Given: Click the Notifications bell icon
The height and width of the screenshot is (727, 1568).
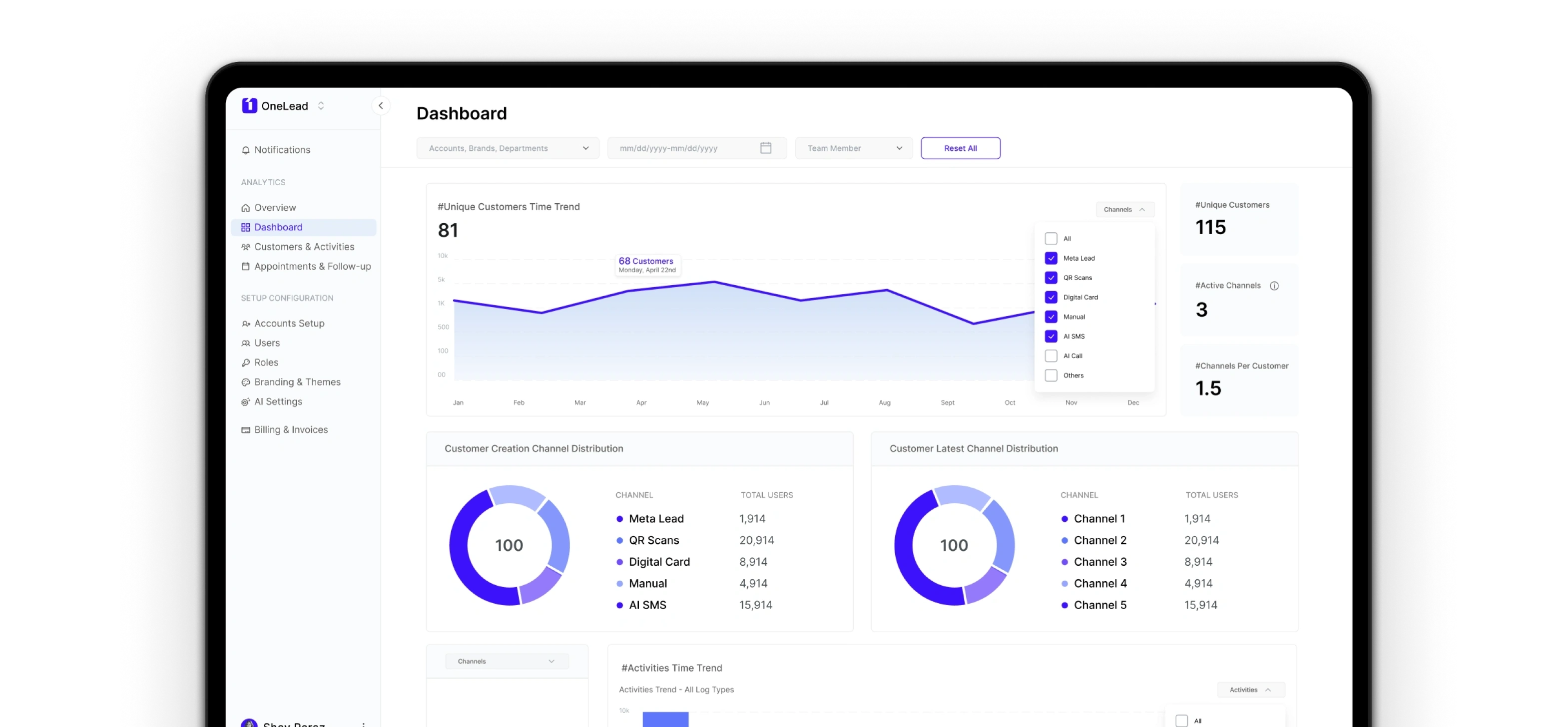Looking at the screenshot, I should 245,150.
